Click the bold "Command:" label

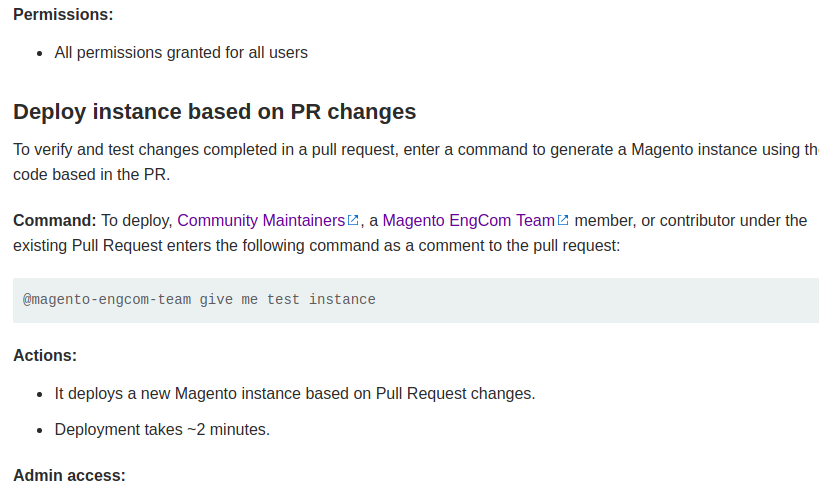(x=55, y=220)
